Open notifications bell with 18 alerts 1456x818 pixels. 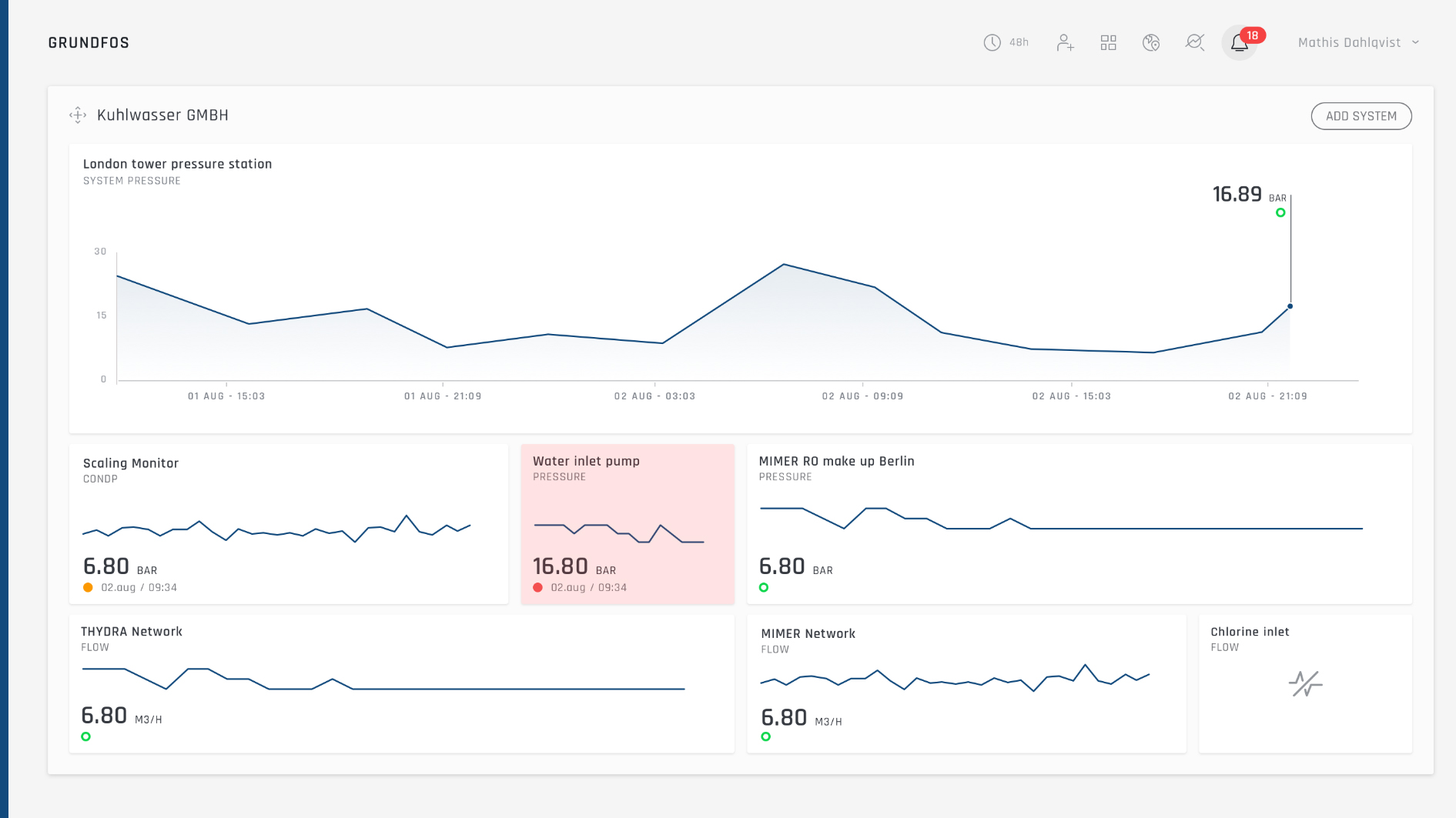pos(1240,42)
